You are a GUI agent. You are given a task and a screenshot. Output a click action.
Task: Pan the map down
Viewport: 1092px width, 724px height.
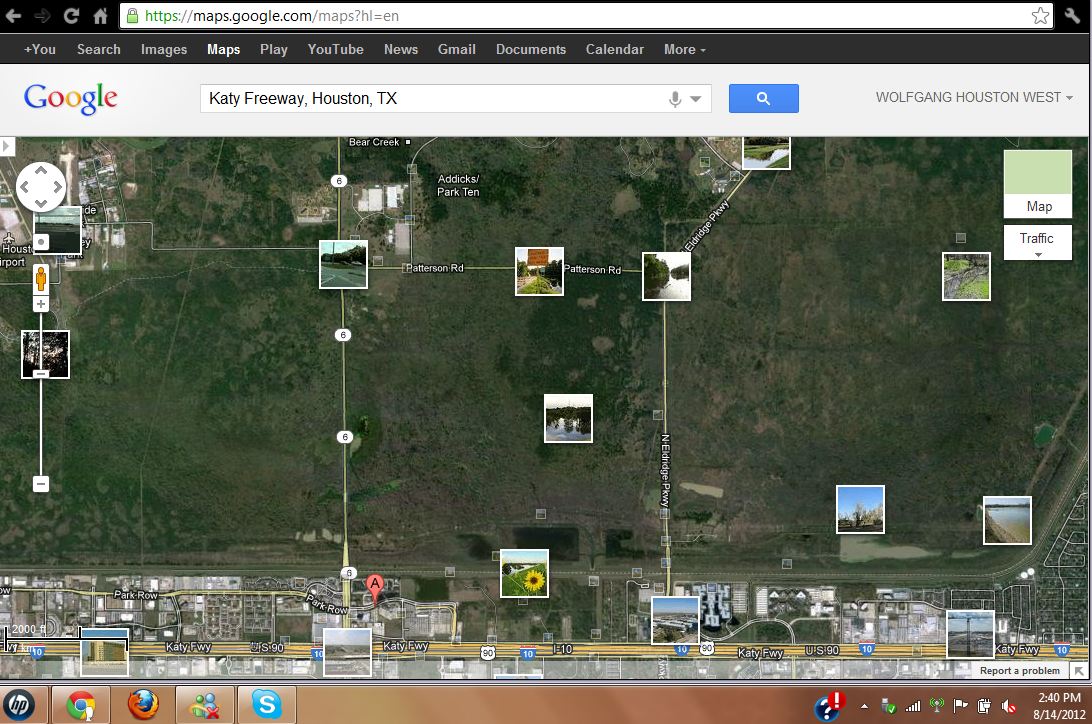pyautogui.click(x=40, y=203)
